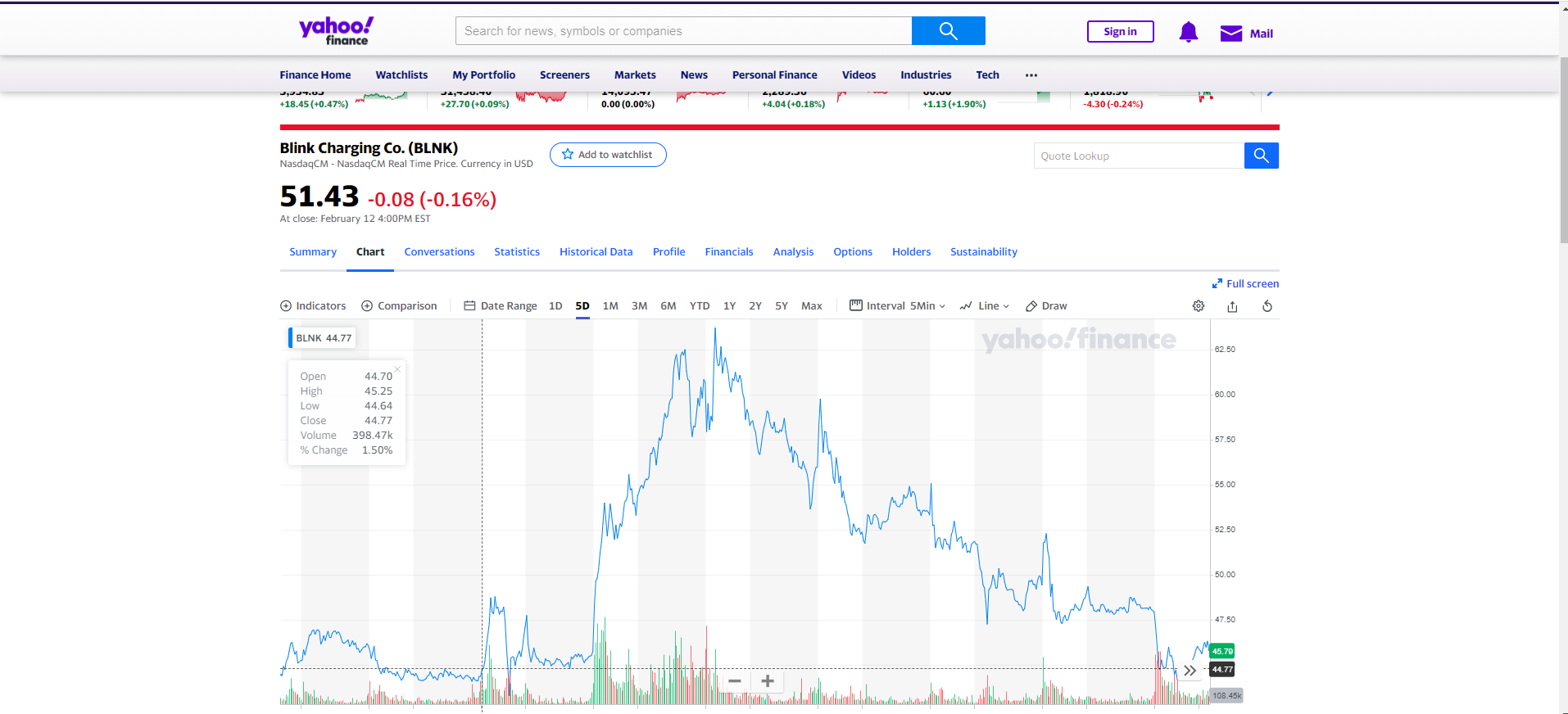
Task: Click the Add to watchlist button
Action: [x=608, y=155]
